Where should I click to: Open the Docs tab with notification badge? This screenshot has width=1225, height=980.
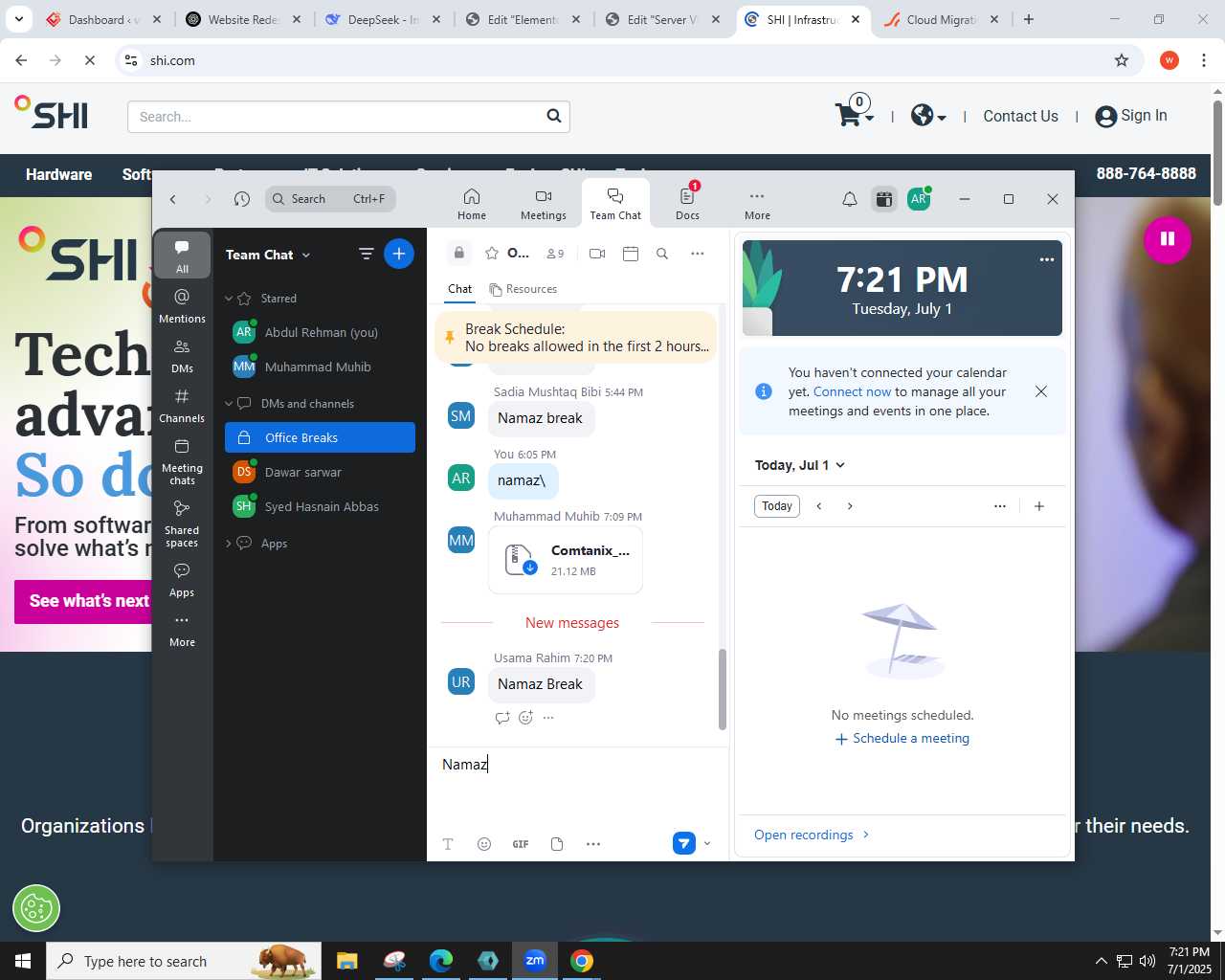coord(687,204)
